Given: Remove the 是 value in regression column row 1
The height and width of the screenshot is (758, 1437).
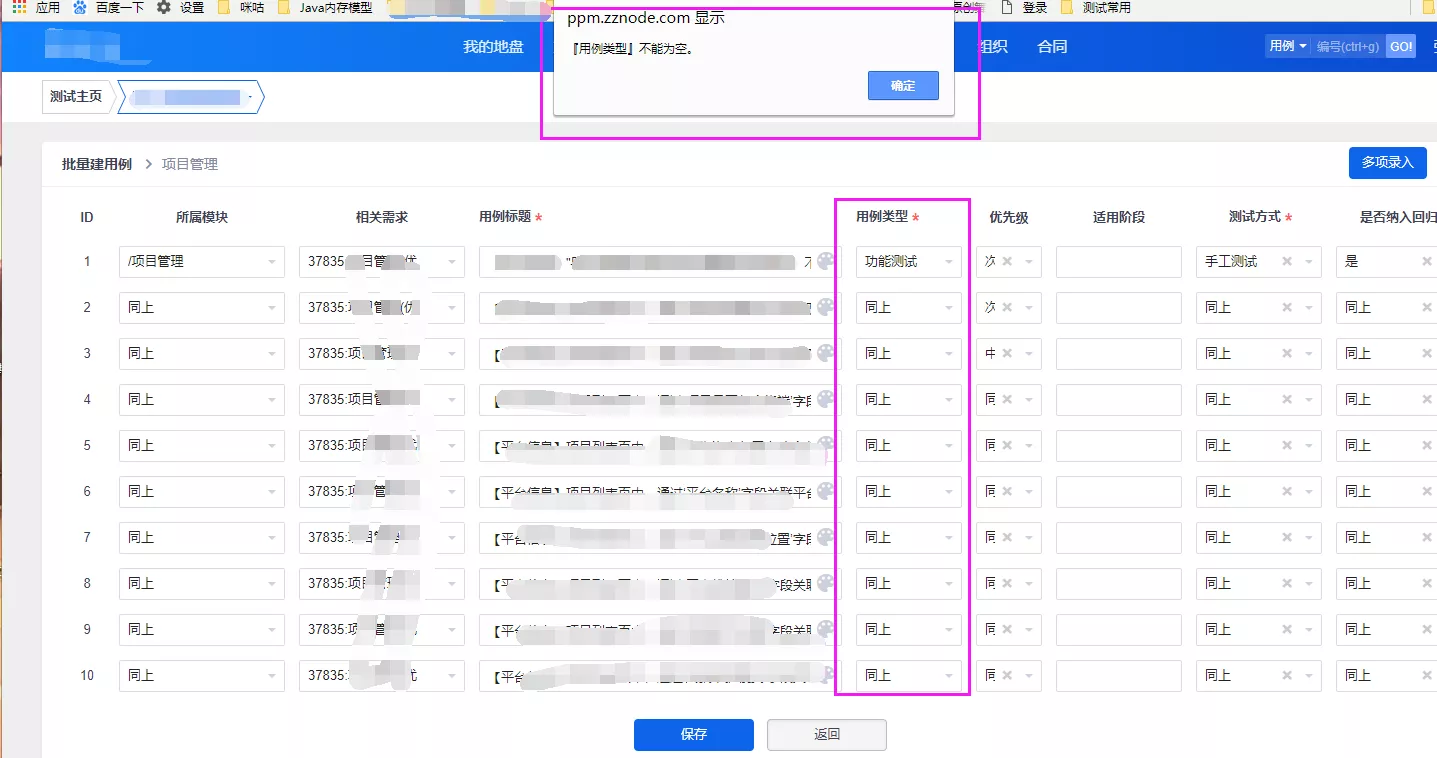Looking at the screenshot, I should (1427, 261).
